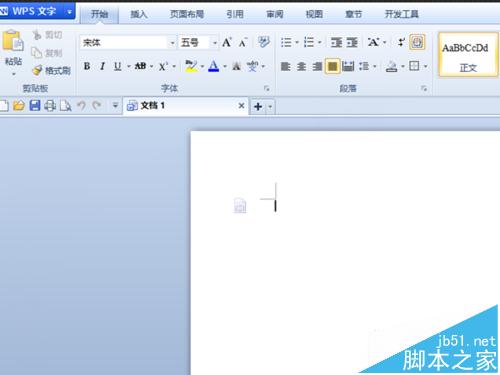
Task: Decrease paragraph indent
Action: [x=336, y=42]
